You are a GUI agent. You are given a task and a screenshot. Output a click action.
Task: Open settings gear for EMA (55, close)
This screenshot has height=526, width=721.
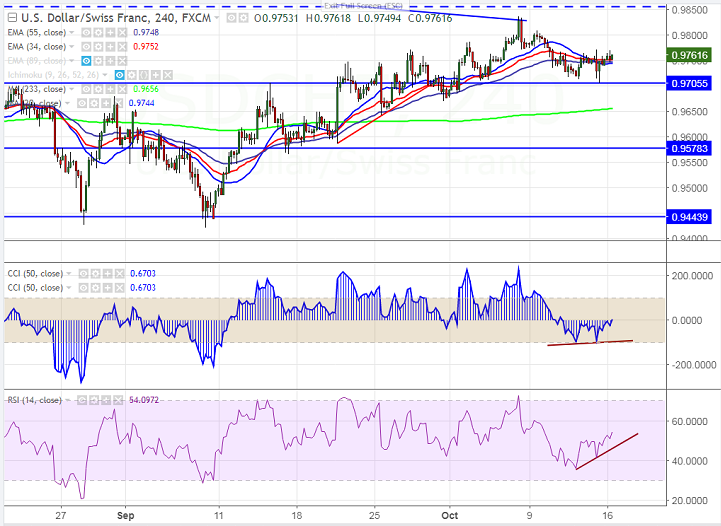98,33
